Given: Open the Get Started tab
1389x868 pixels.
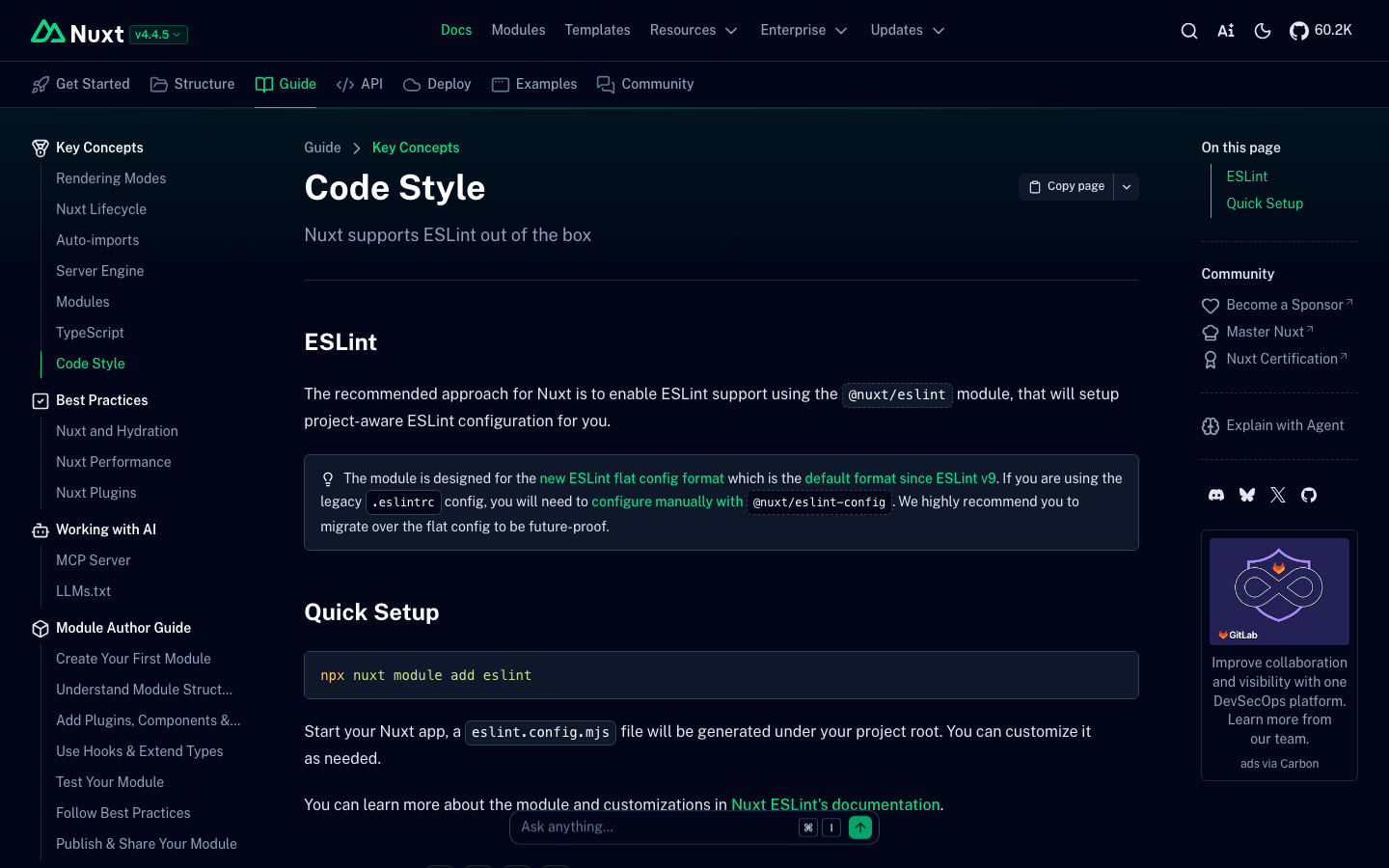Looking at the screenshot, I should pyautogui.click(x=81, y=84).
